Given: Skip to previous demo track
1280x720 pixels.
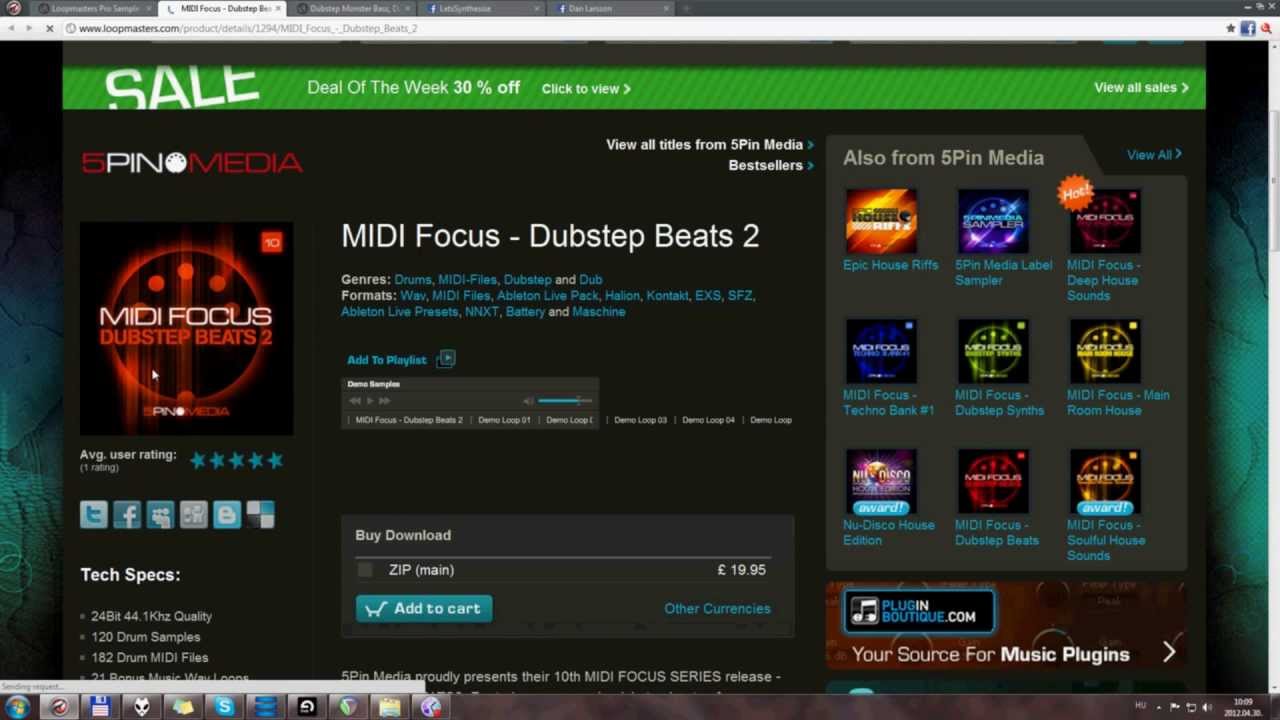Looking at the screenshot, I should (355, 401).
